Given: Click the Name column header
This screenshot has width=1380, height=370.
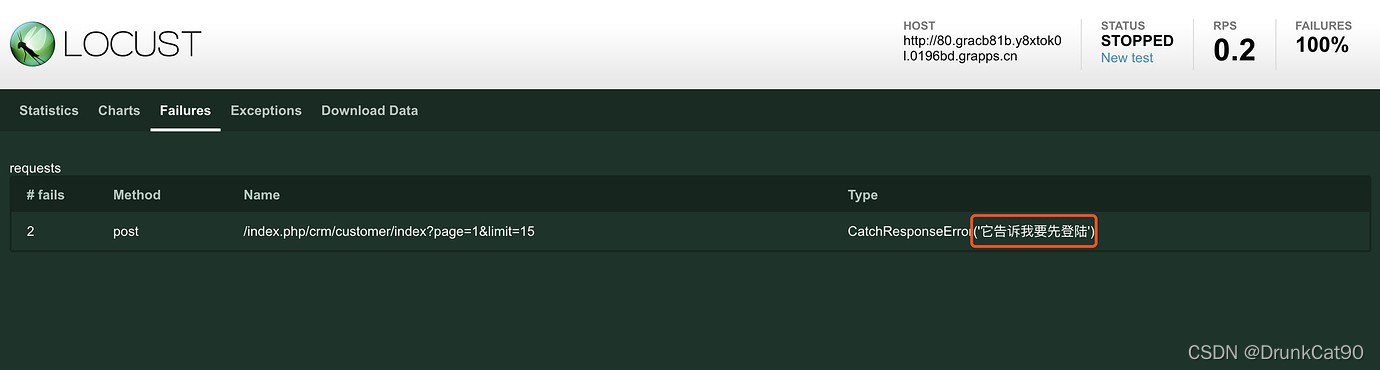Looking at the screenshot, I should coord(262,195).
